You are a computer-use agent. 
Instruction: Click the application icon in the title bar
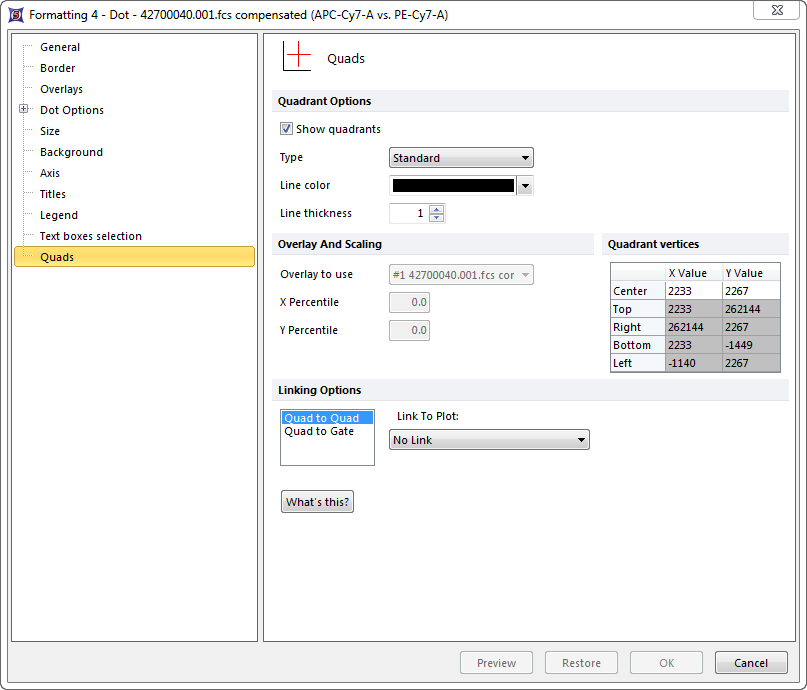[x=16, y=15]
